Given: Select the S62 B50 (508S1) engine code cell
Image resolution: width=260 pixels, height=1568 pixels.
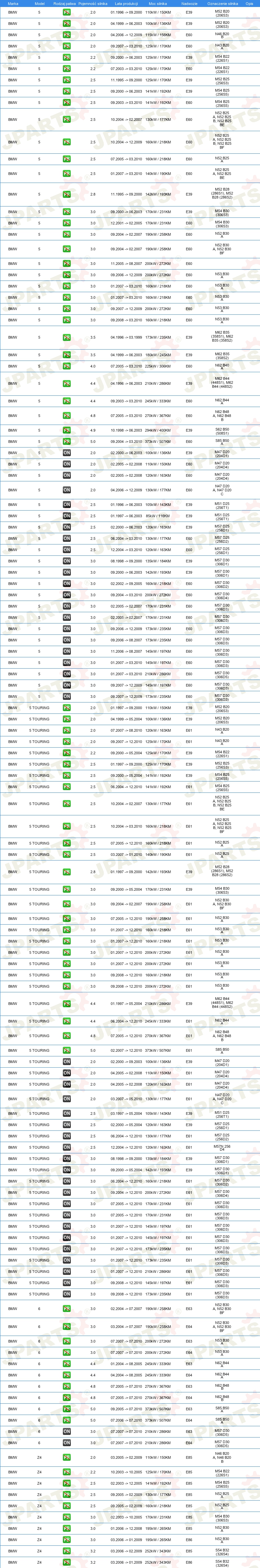Looking at the screenshot, I should [222, 430].
